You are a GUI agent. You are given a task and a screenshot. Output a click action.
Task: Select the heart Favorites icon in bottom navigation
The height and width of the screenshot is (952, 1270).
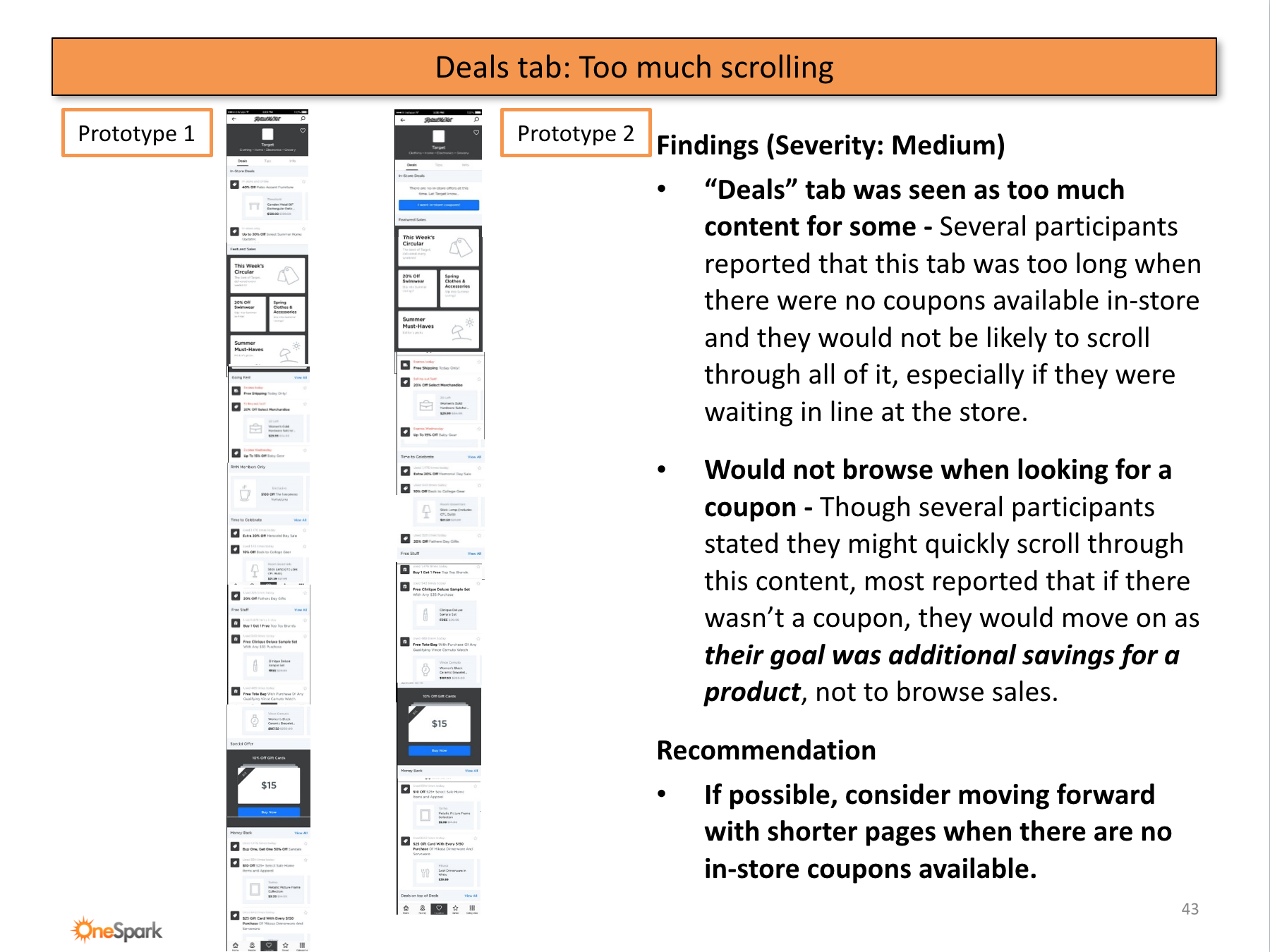[270, 944]
